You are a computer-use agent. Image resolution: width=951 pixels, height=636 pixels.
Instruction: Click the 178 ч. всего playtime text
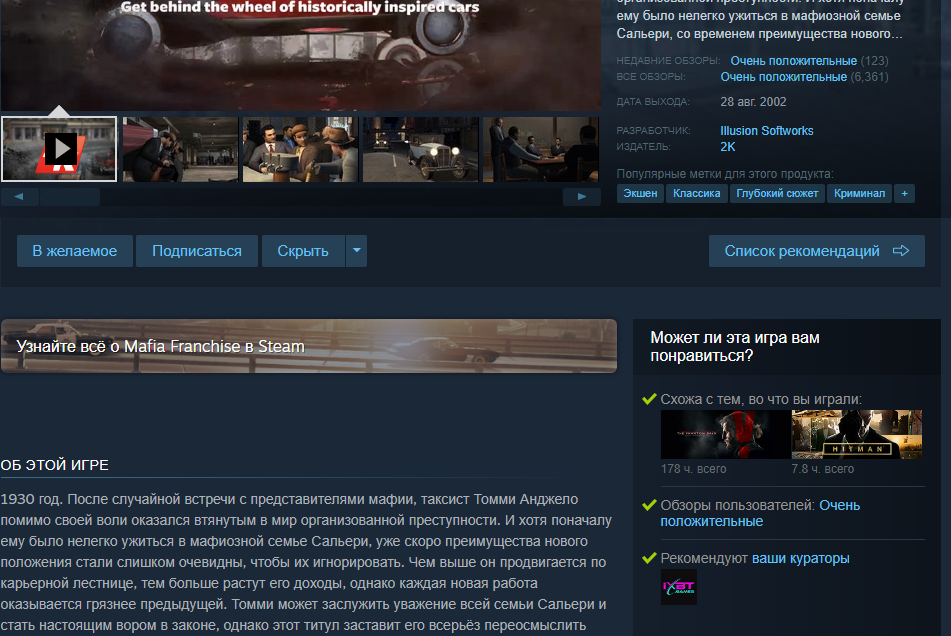click(x=693, y=469)
